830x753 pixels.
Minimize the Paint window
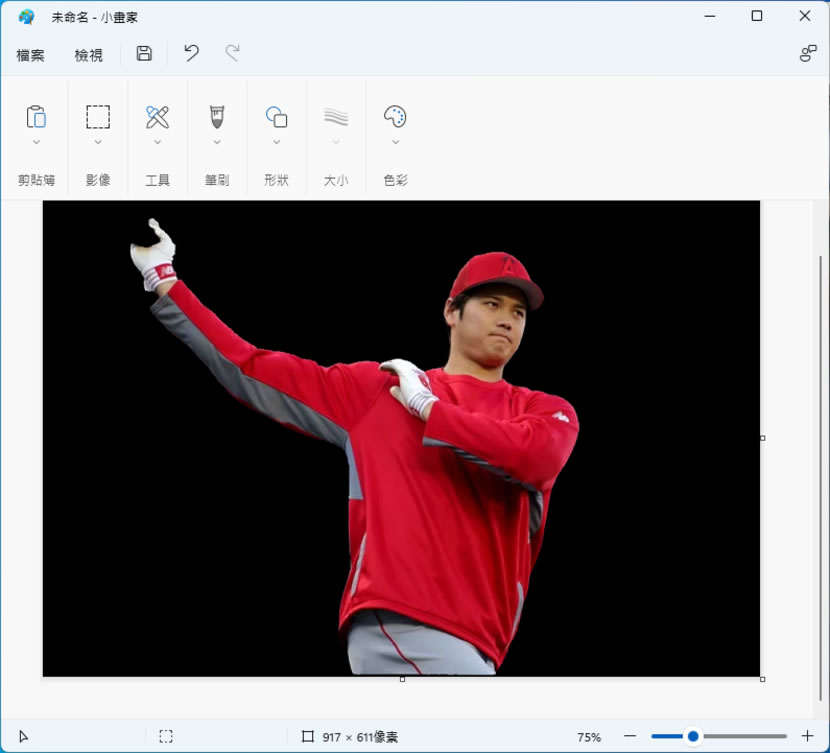[x=709, y=16]
